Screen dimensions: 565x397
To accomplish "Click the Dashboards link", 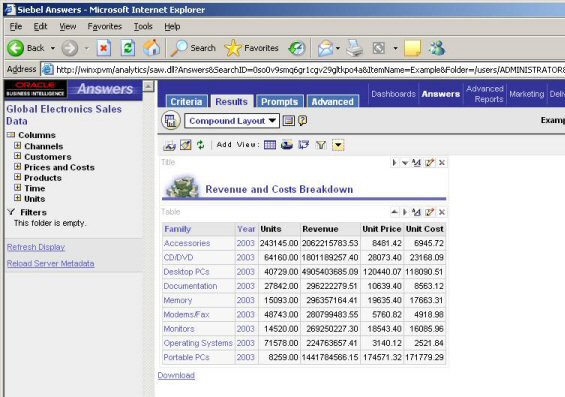I will 393,94.
